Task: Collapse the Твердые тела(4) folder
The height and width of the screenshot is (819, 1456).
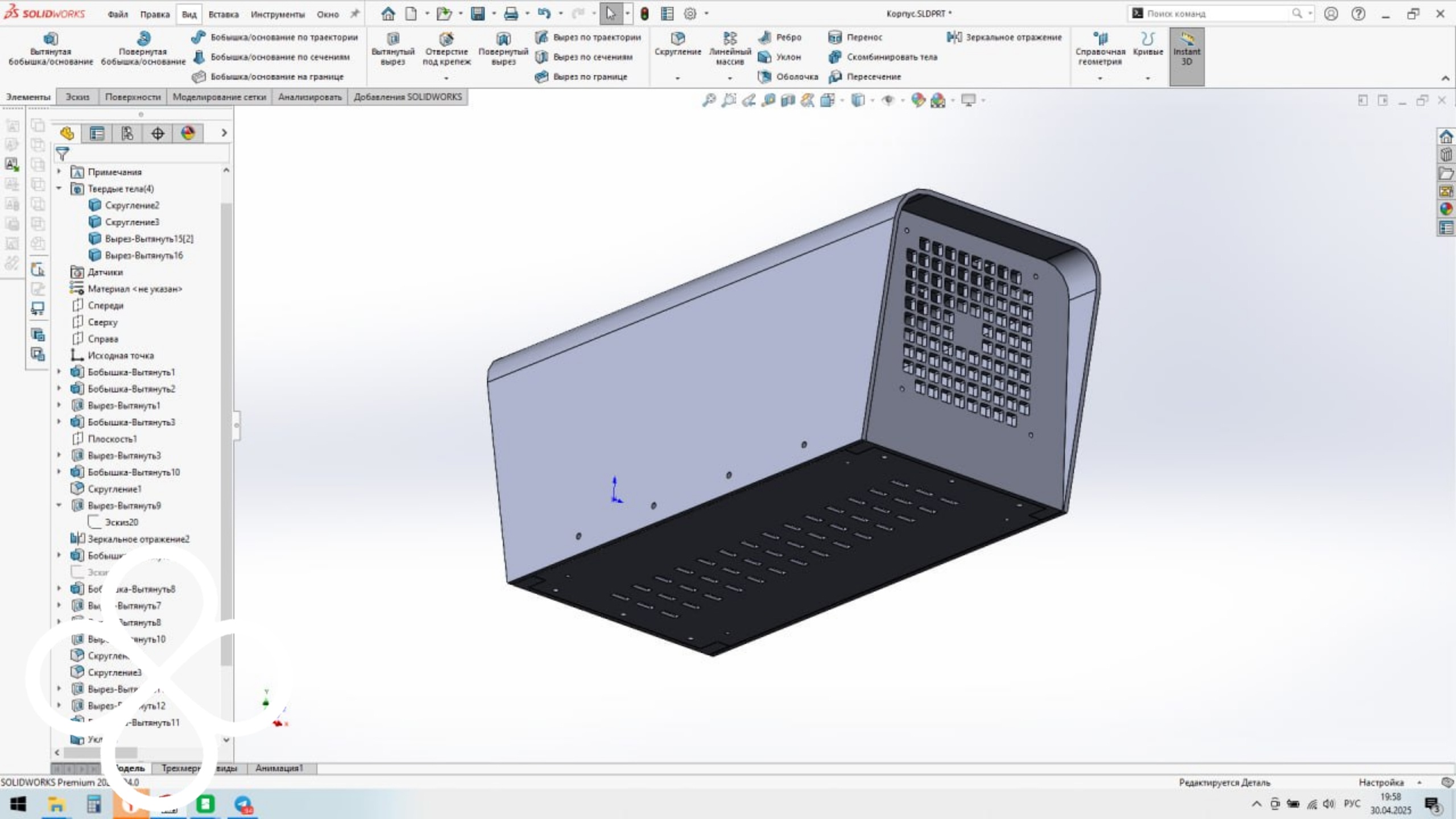Action: [x=59, y=188]
